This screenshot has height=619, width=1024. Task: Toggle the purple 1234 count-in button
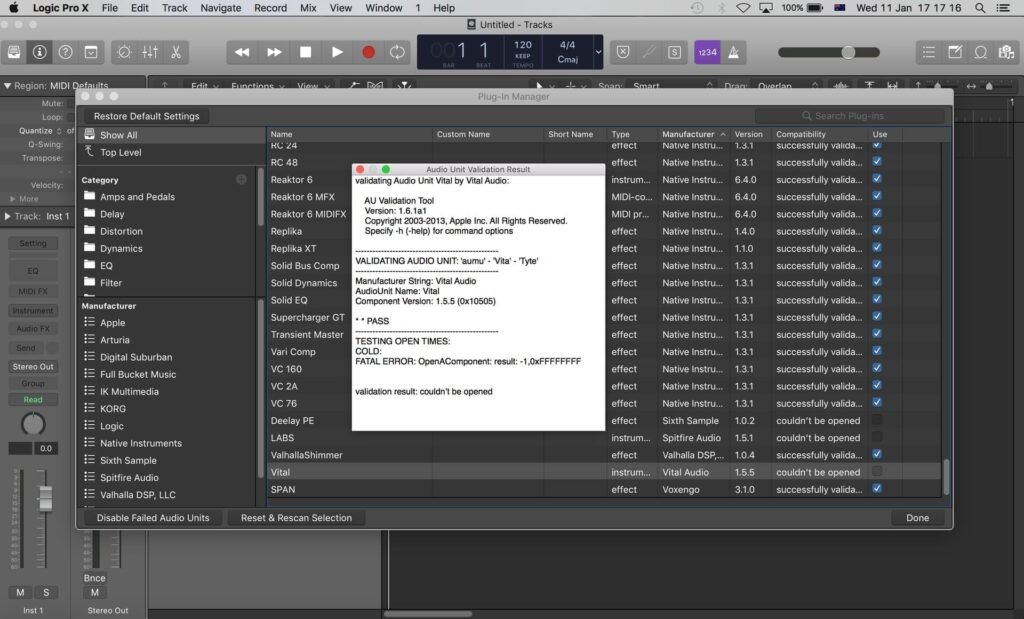707,52
